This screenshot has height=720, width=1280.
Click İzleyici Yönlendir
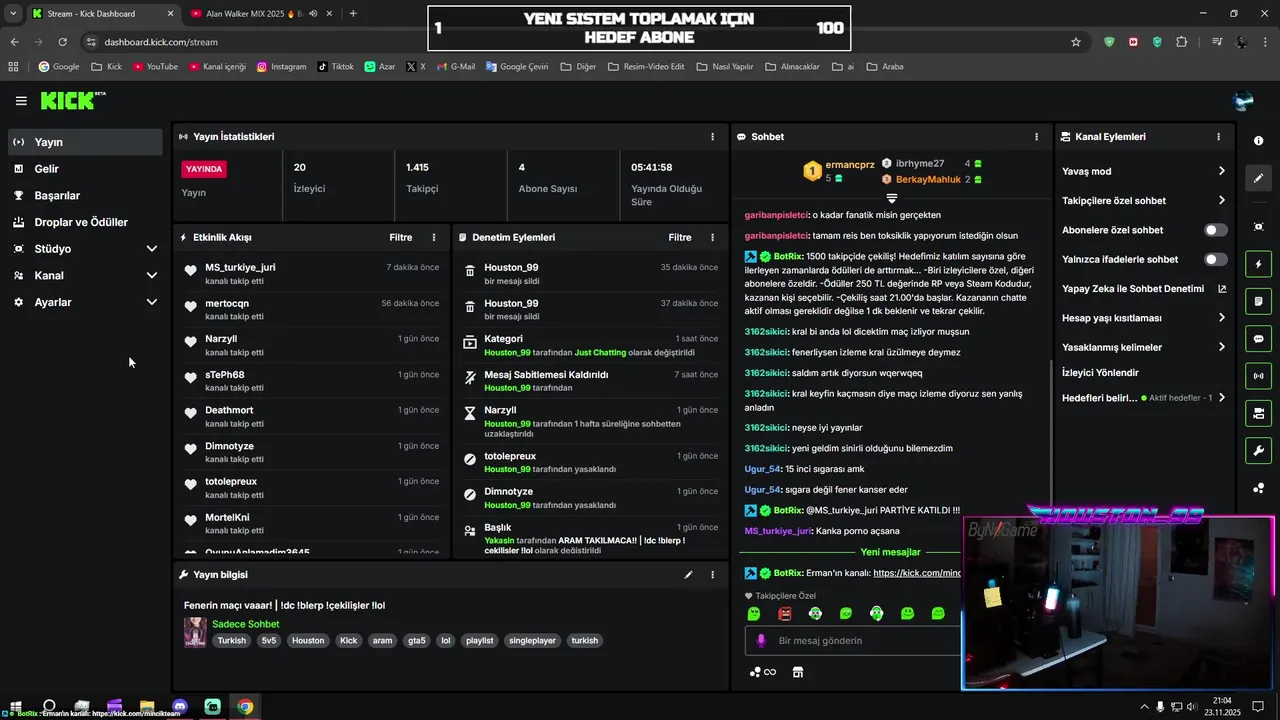tap(1100, 373)
